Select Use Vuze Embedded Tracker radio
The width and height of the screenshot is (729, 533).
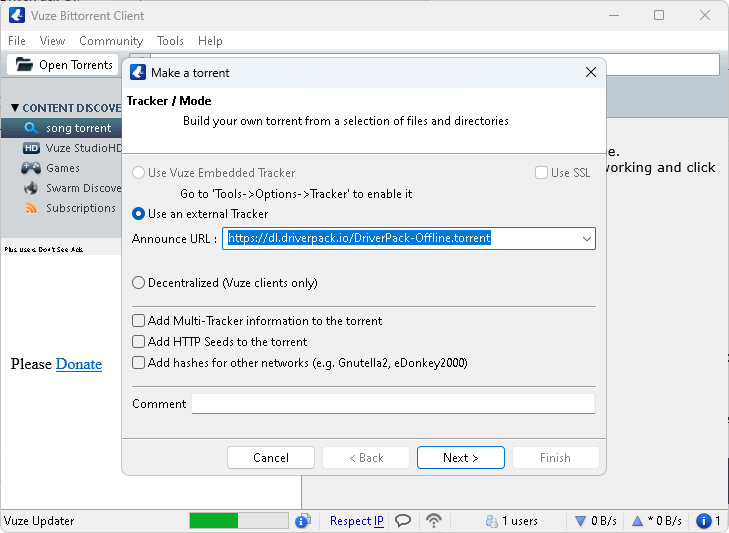[x=138, y=173]
